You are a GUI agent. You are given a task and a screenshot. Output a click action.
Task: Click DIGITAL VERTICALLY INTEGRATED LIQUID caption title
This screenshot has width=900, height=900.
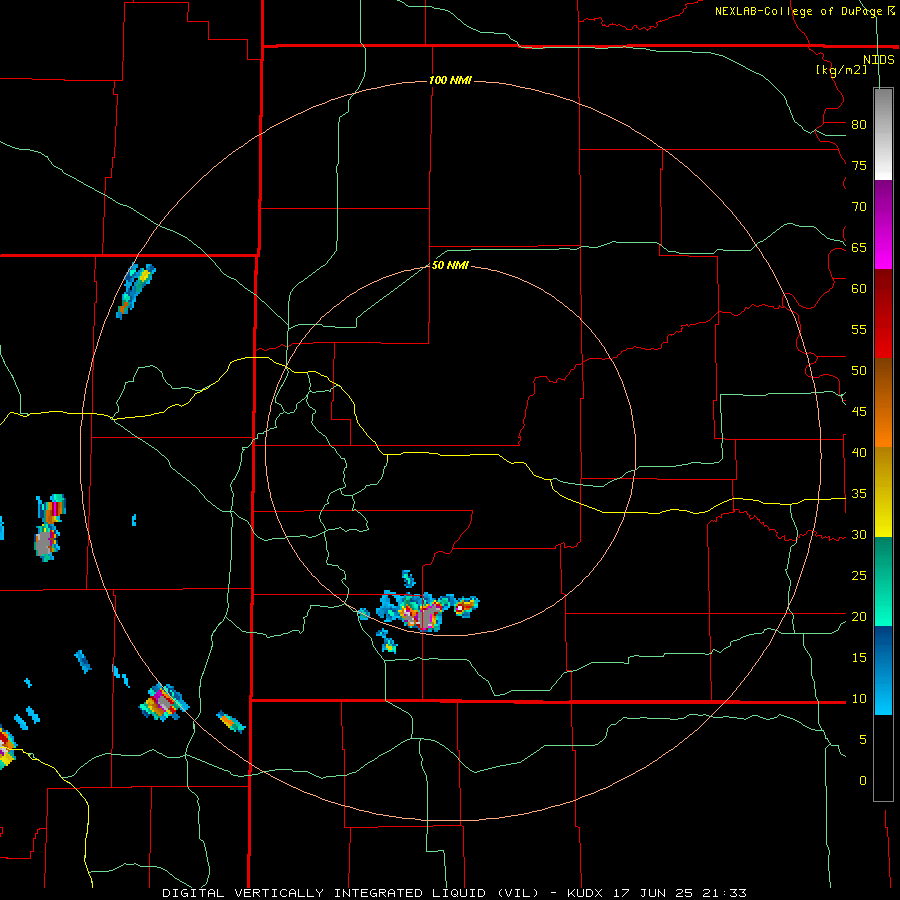coord(325,893)
